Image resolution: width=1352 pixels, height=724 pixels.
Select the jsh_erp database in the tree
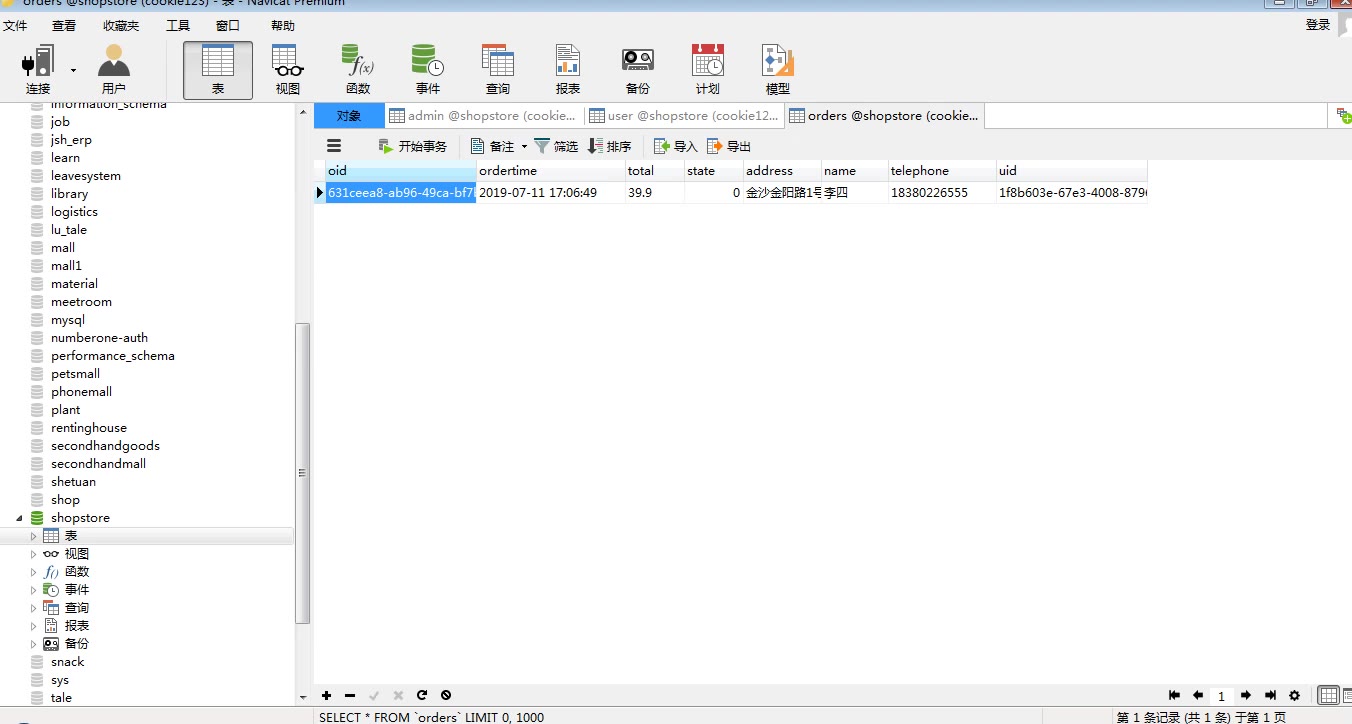(71, 140)
